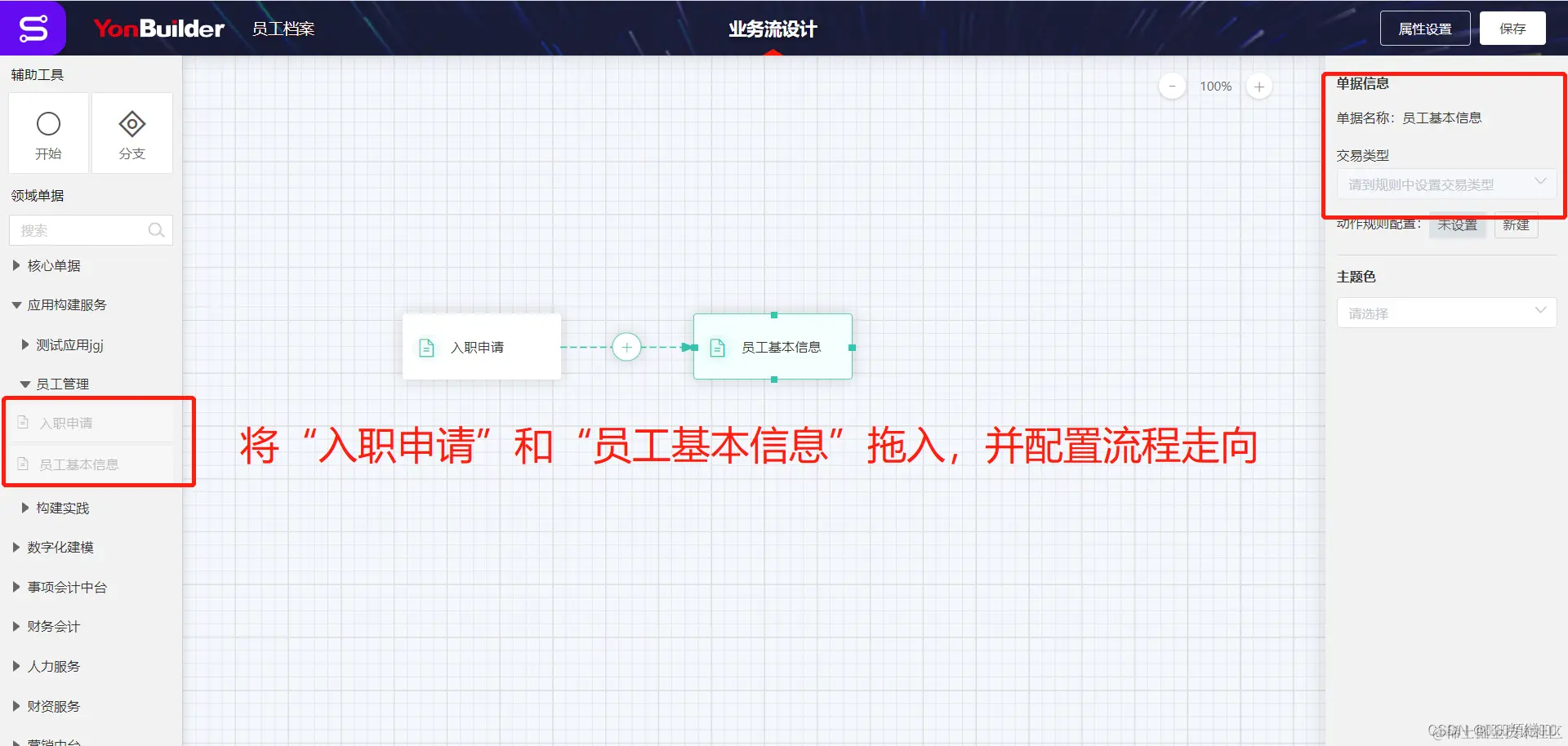The image size is (1568, 746).
Task: Click 领域单据 section heading
Action: 37,196
